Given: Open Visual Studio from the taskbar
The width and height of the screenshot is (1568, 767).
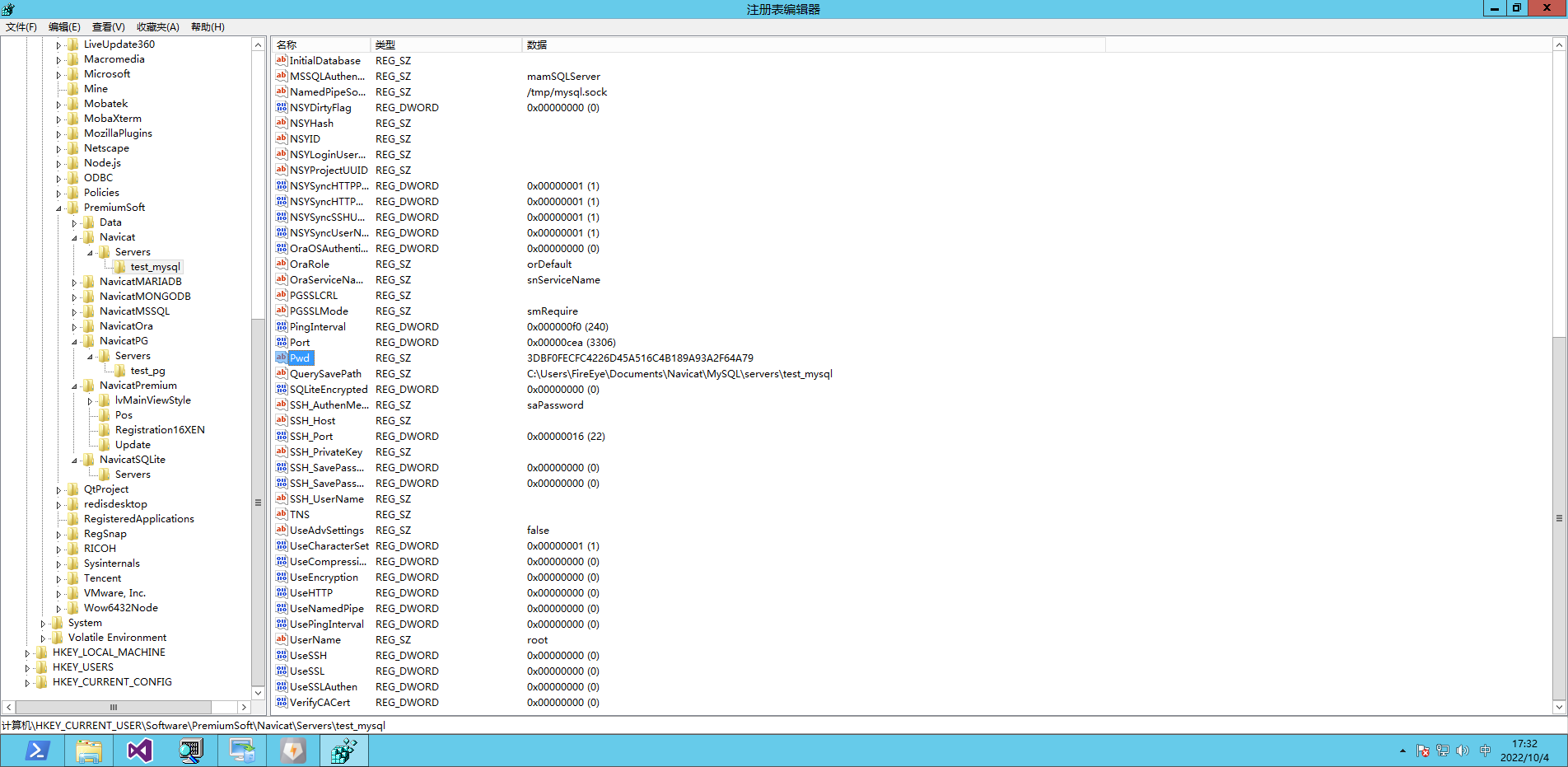Looking at the screenshot, I should pyautogui.click(x=140, y=751).
